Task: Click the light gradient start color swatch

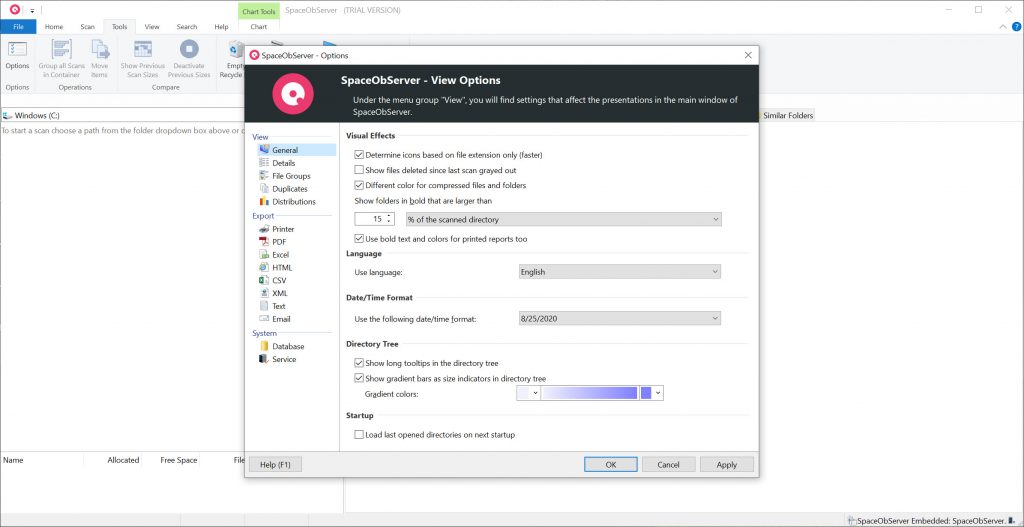Action: (524, 393)
